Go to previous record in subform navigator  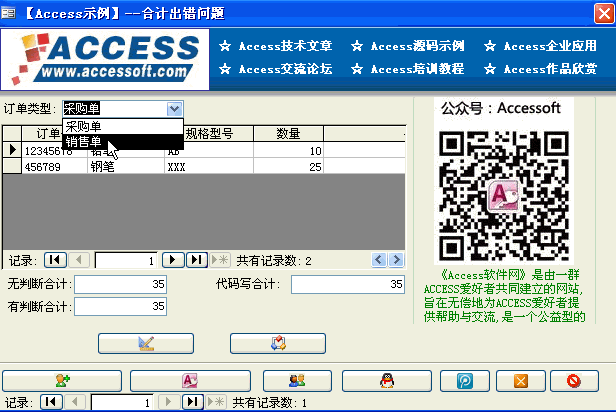[79, 260]
